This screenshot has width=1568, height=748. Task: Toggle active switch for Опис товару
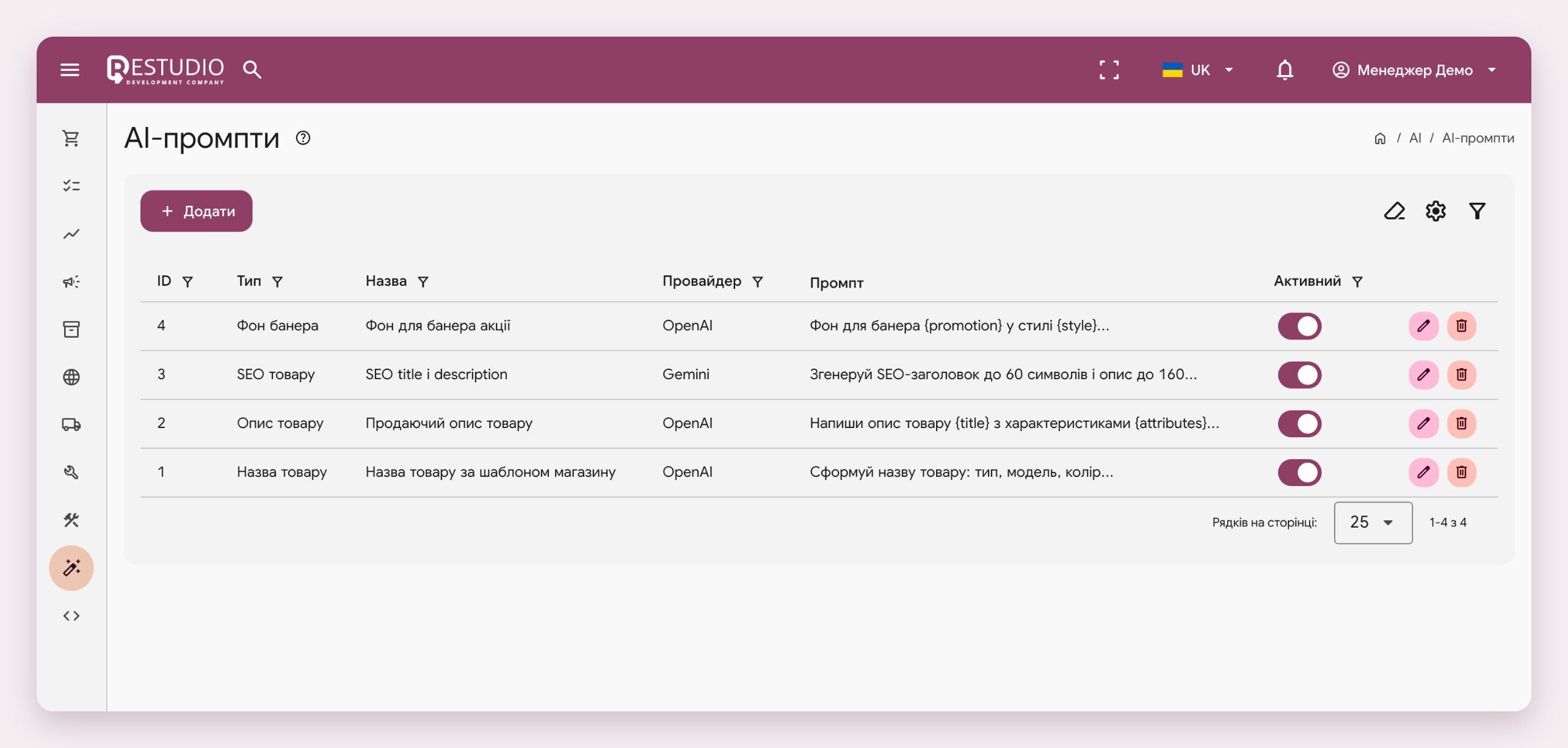point(1299,424)
